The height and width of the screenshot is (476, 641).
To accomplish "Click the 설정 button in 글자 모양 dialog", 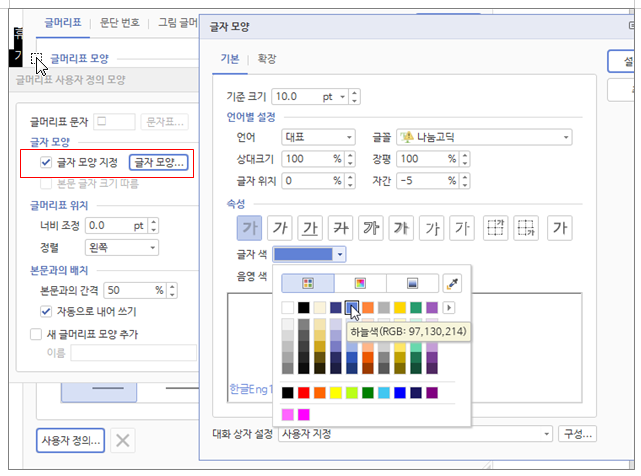I will pos(622,61).
